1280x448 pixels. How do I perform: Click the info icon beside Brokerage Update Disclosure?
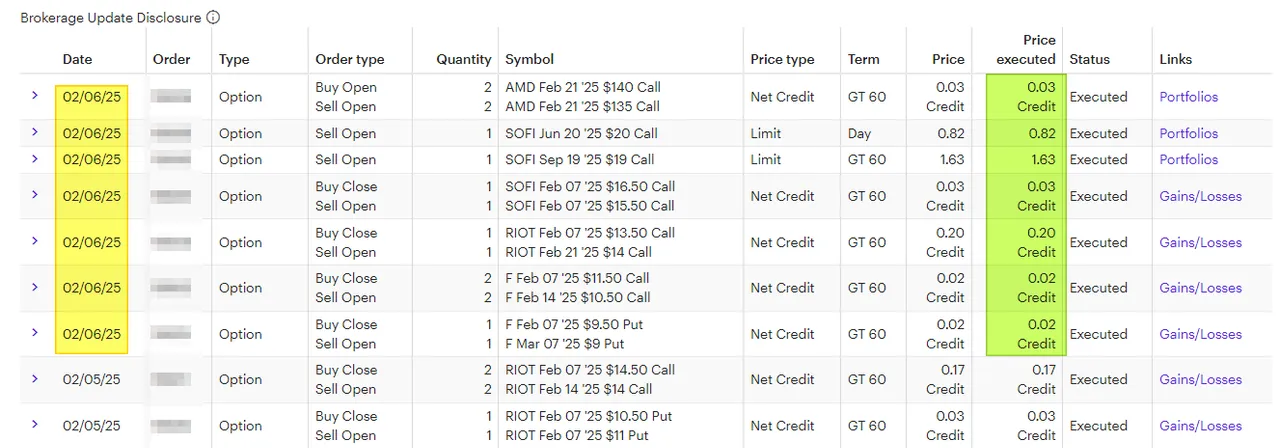(213, 17)
